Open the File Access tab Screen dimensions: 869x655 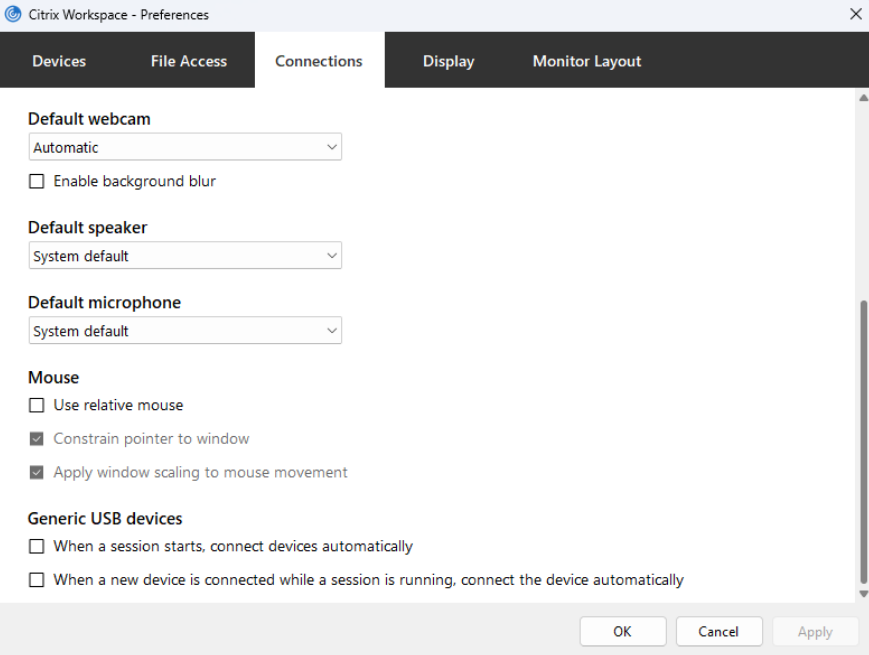(x=189, y=61)
